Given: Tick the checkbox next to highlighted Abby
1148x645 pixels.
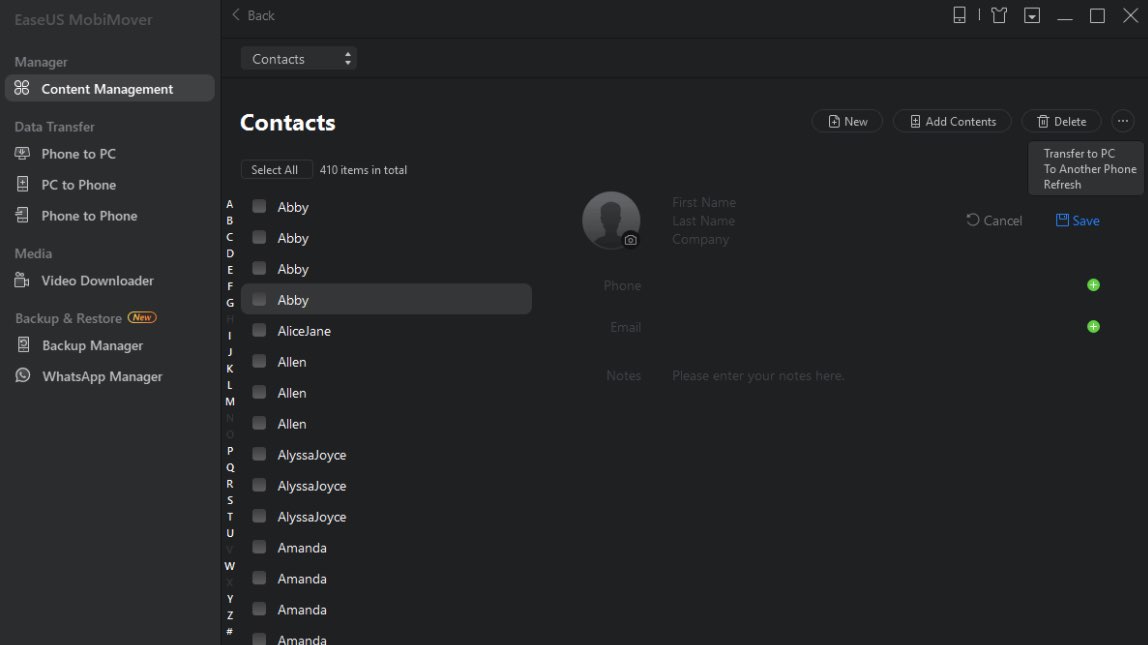Looking at the screenshot, I should coord(259,299).
